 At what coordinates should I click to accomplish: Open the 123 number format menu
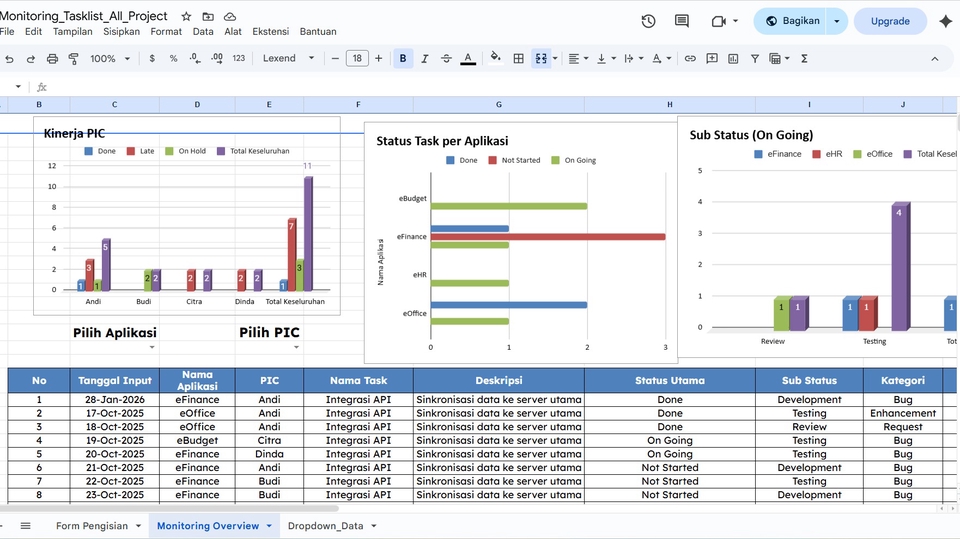click(239, 58)
